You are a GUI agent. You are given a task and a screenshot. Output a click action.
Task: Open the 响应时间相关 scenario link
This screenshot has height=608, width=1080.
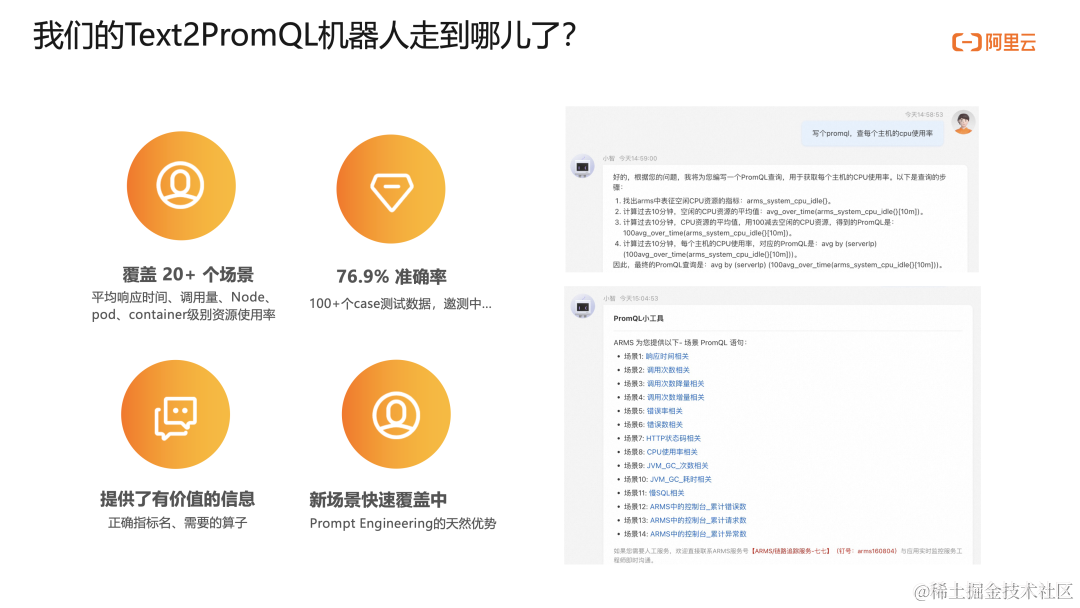click(667, 357)
